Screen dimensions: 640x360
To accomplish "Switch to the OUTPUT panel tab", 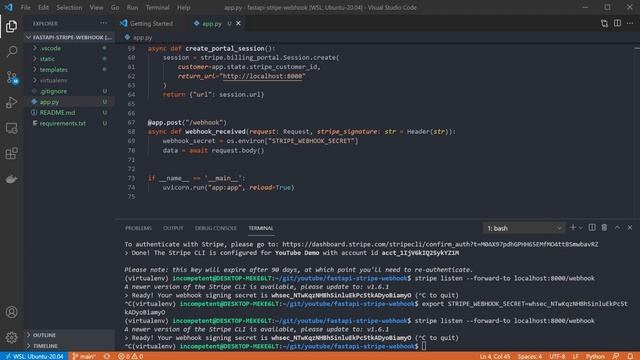I will point(173,228).
